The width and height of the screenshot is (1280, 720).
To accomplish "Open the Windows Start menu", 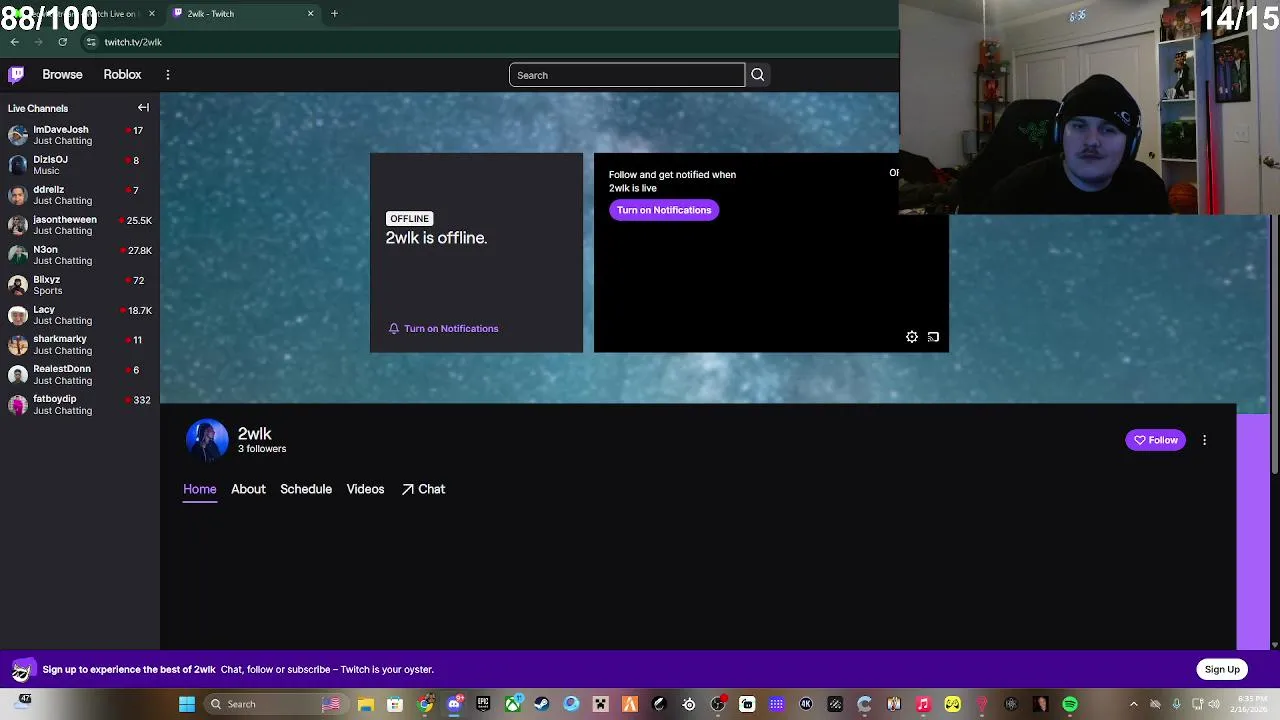I will (x=186, y=704).
